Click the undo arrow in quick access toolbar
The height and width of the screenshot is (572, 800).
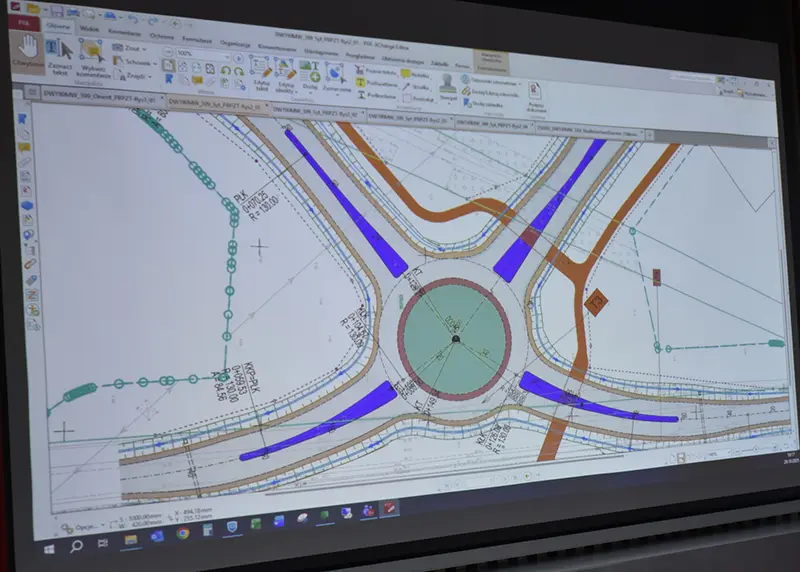pyautogui.click(x=133, y=20)
